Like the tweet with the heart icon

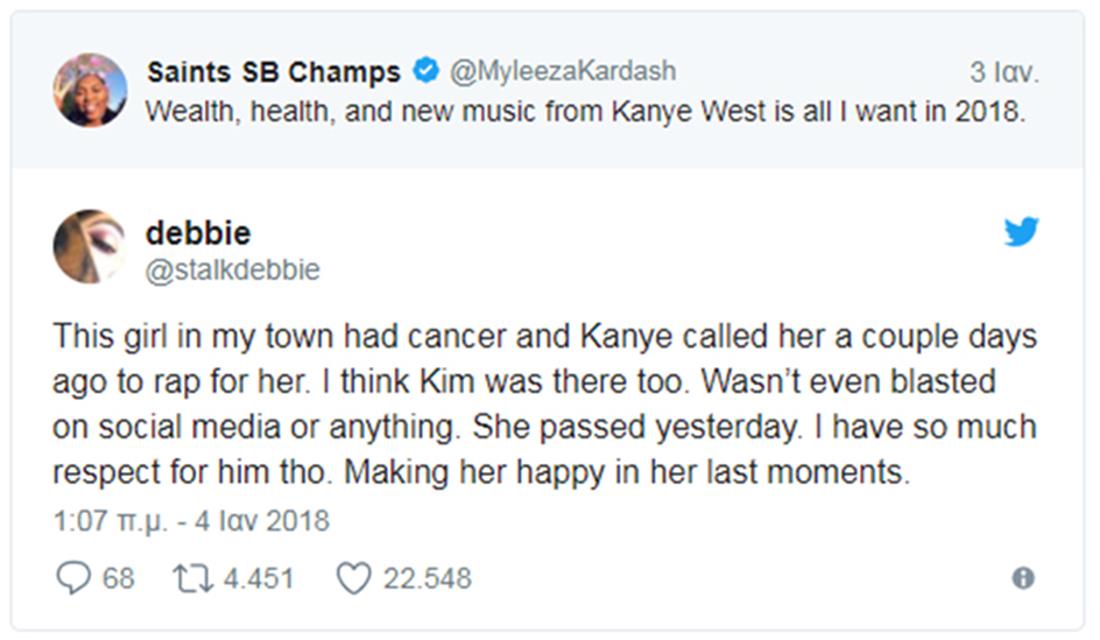353,578
